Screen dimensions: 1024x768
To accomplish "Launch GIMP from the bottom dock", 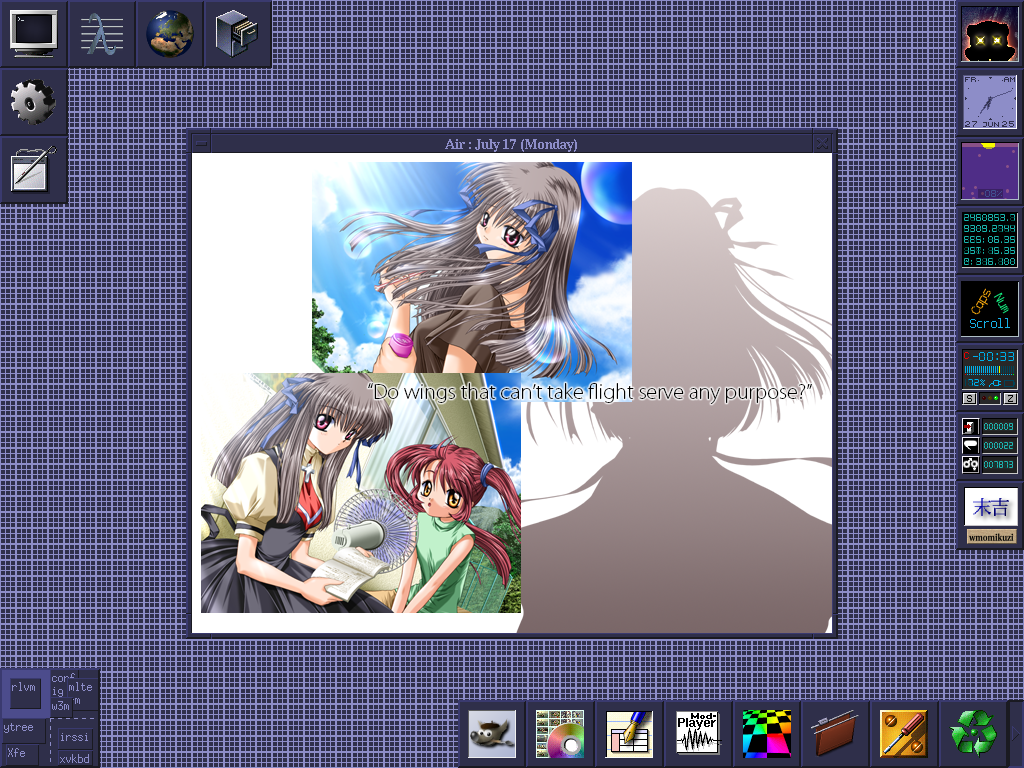I will 493,734.
